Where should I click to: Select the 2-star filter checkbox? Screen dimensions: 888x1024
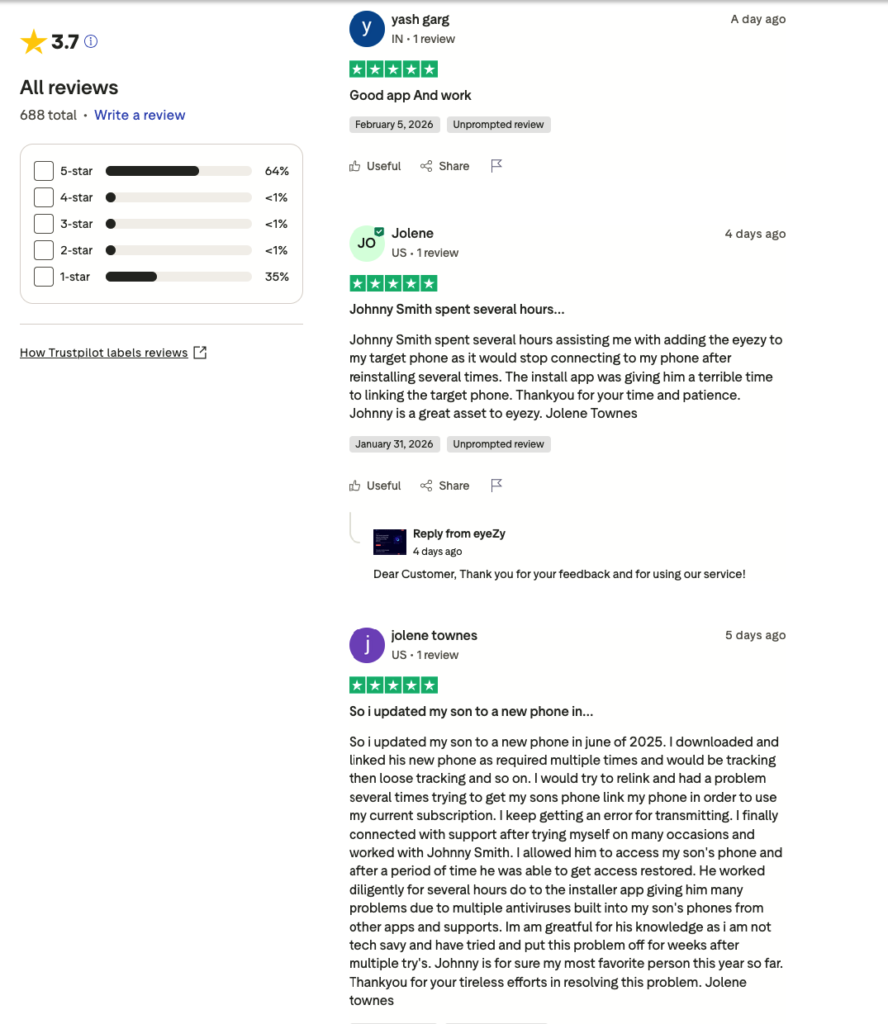tap(44, 250)
